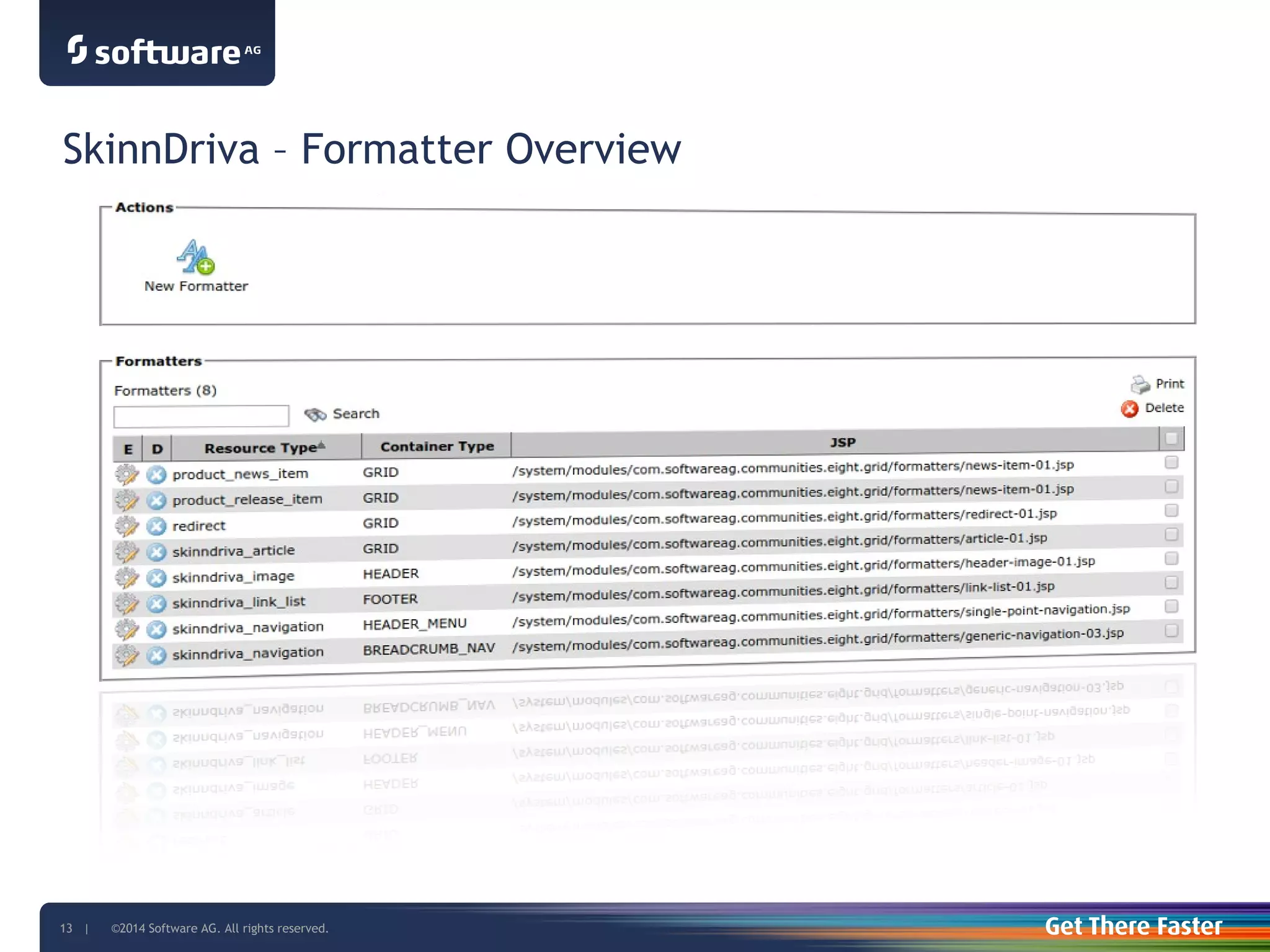The image size is (1270, 952).
Task: Delete the BREADCRUMB_NAV skinndriva_navigation row
Action: pyautogui.click(x=156, y=655)
